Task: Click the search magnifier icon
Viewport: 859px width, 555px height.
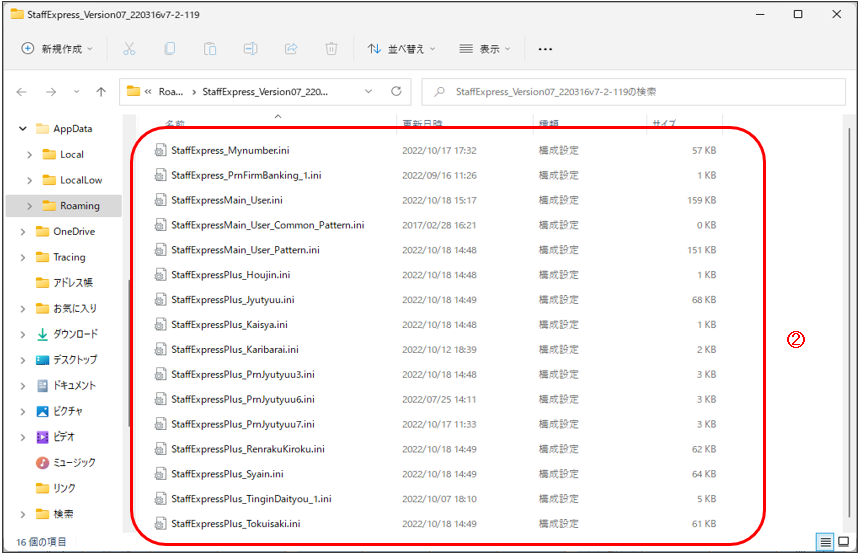Action: [x=439, y=92]
